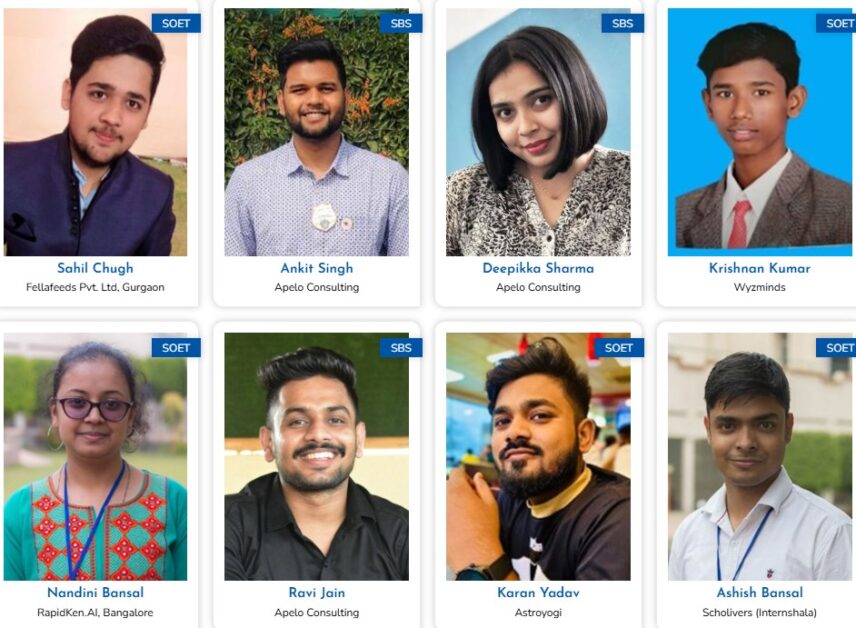Open the Deepikka Sharma name link
The width and height of the screenshot is (856, 628).
[x=538, y=268]
